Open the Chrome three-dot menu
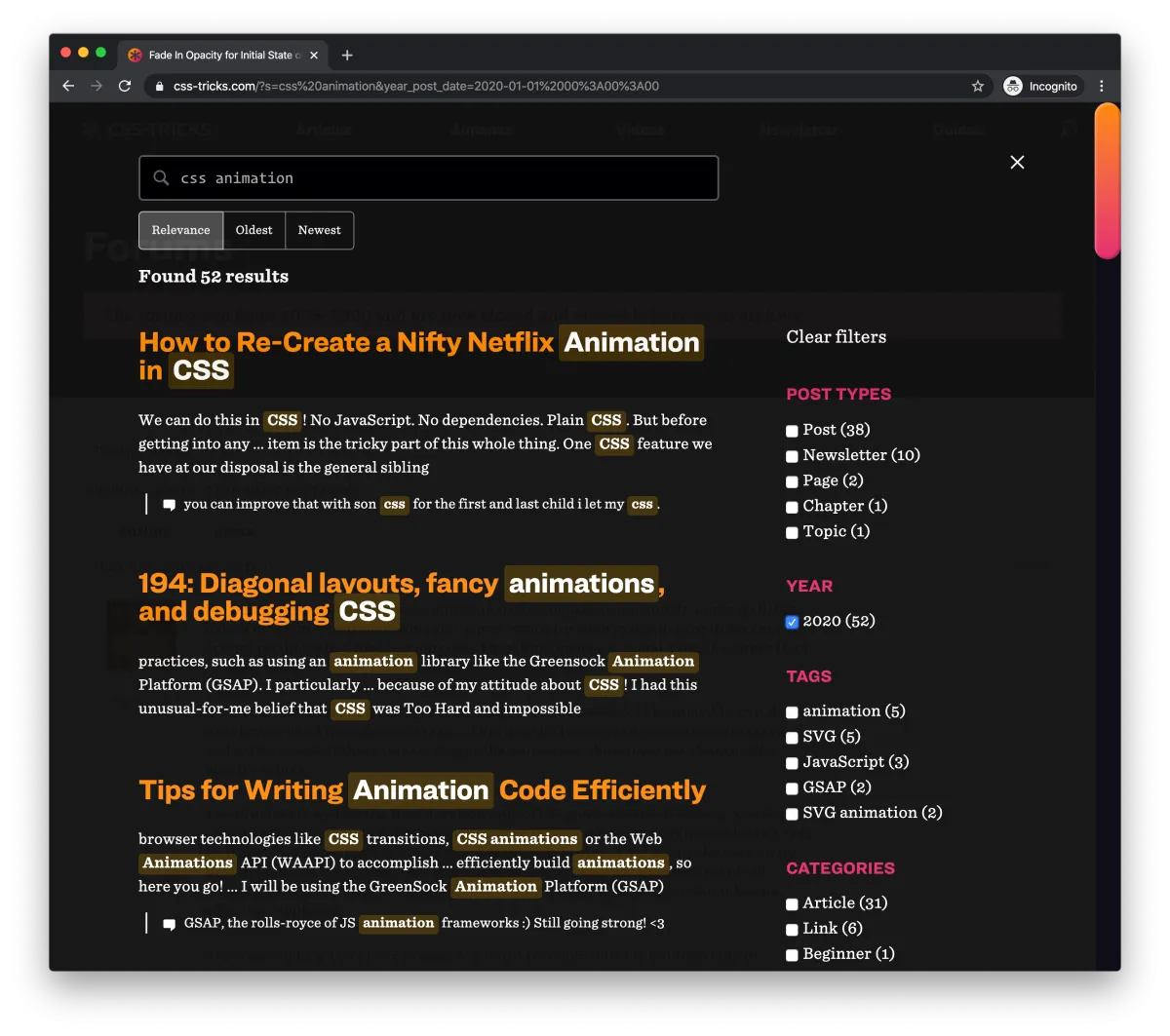 [x=1102, y=86]
